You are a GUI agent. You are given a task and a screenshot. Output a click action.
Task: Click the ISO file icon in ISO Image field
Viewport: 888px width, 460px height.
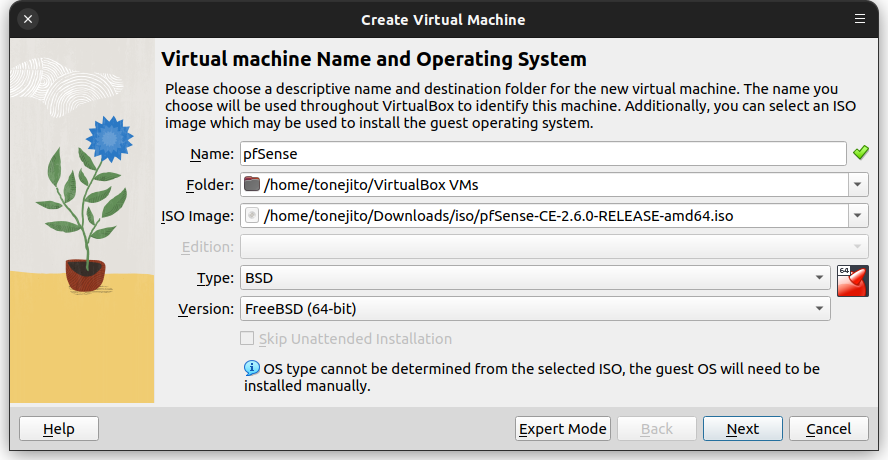pyautogui.click(x=252, y=215)
